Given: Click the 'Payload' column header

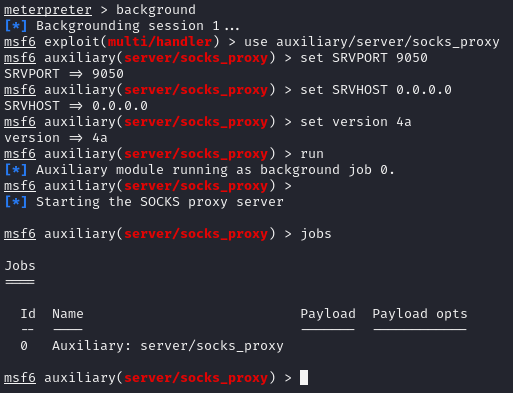Looking at the screenshot, I should coord(328,314).
